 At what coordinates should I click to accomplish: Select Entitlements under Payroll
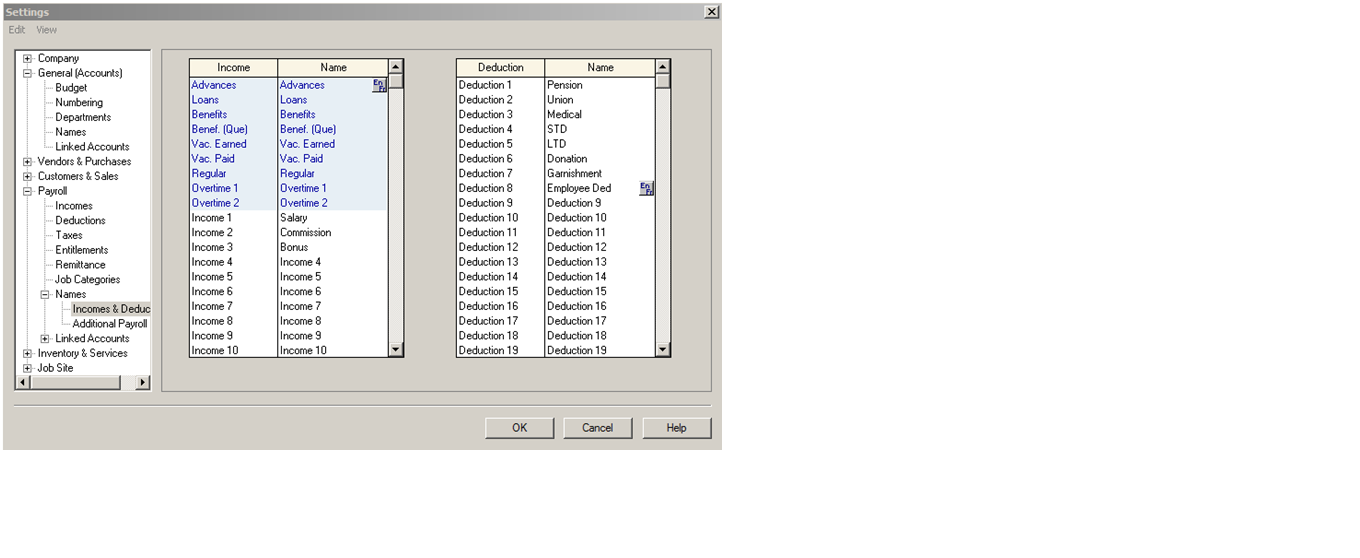click(x=82, y=250)
